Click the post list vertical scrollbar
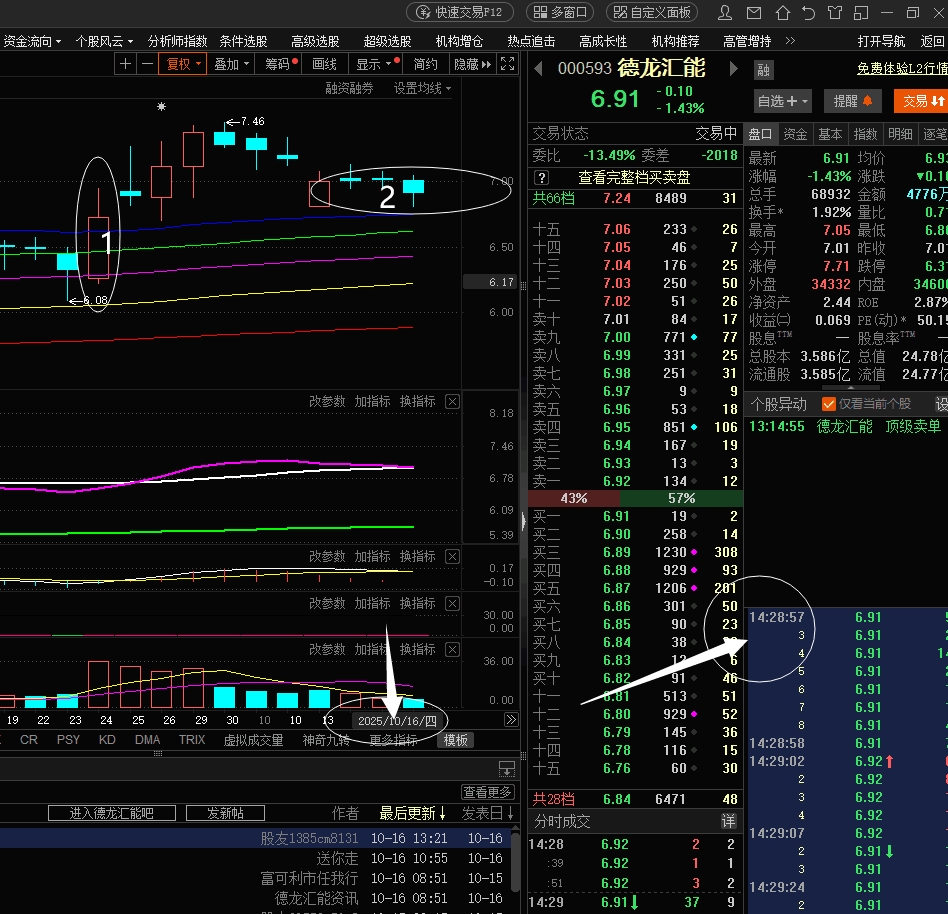The height and width of the screenshot is (914, 948). pos(515,863)
